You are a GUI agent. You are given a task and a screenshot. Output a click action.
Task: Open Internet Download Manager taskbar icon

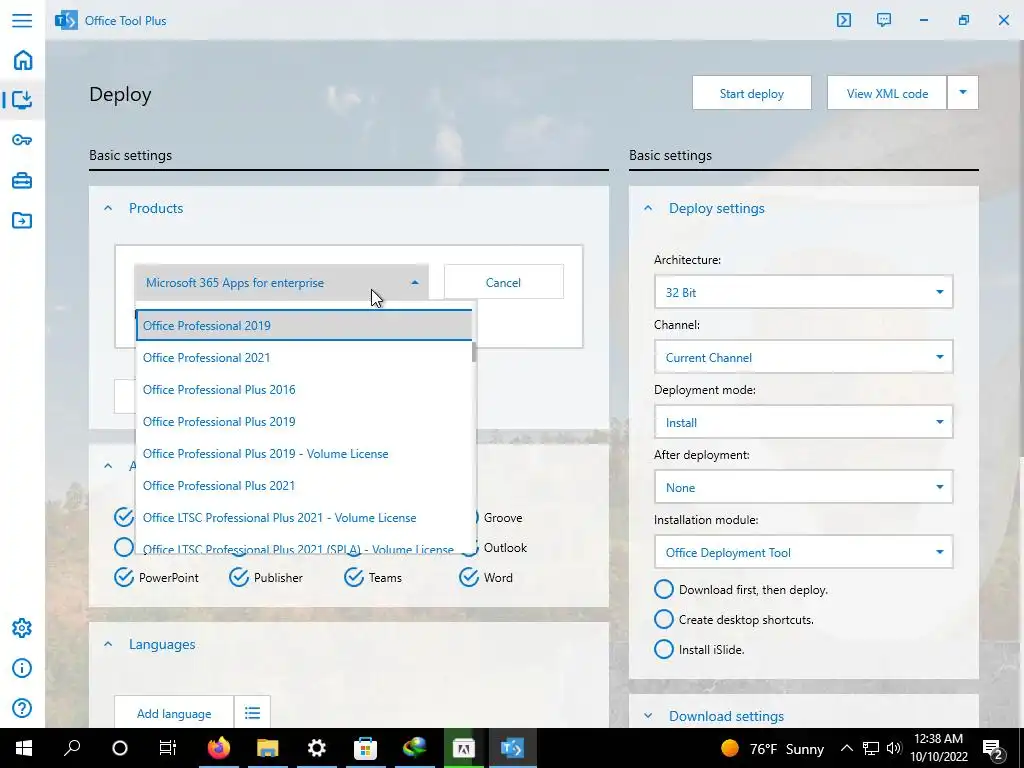(x=415, y=748)
